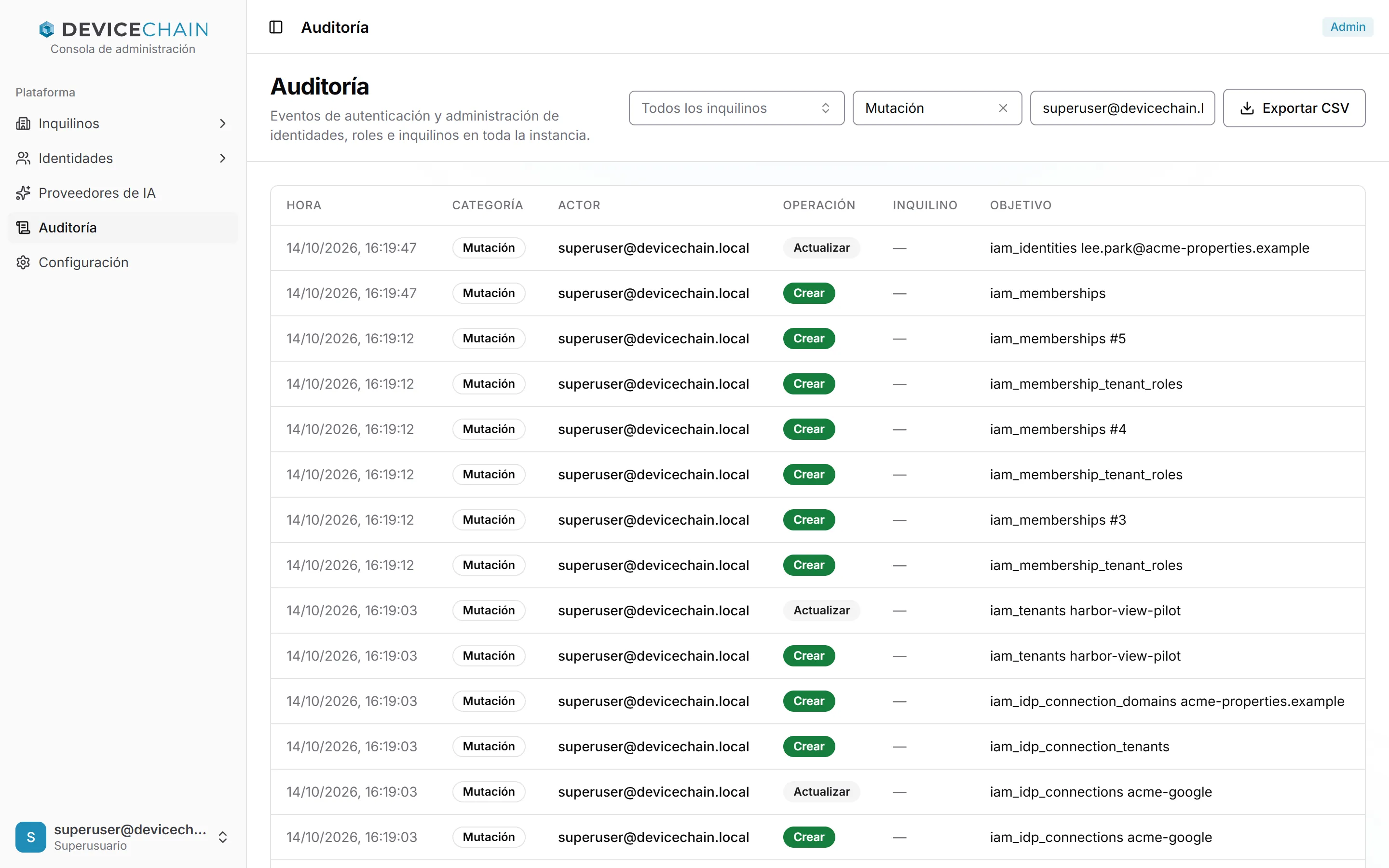The width and height of the screenshot is (1389, 868).
Task: Click the Proveedores de IA sparkle icon
Action: 23,193
